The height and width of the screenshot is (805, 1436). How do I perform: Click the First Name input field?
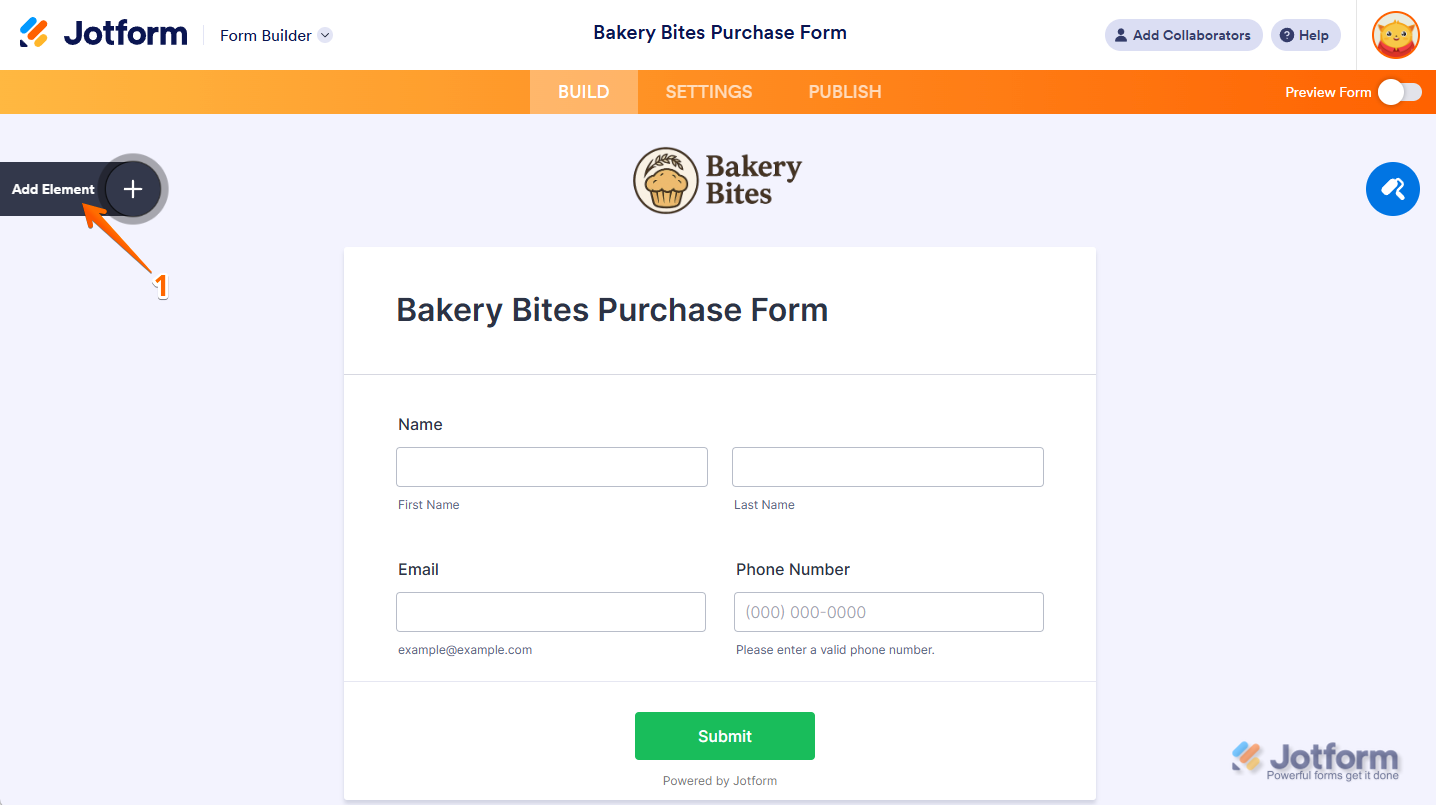pyautogui.click(x=551, y=467)
